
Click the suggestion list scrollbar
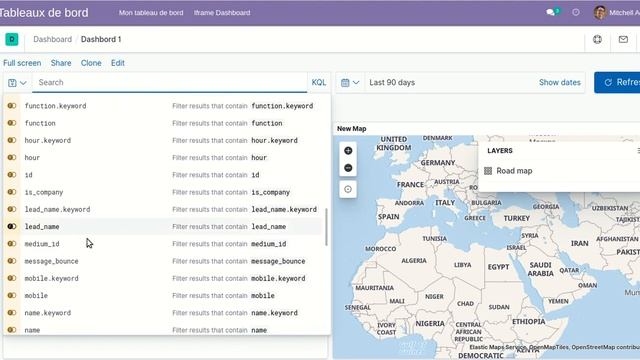[x=327, y=227]
